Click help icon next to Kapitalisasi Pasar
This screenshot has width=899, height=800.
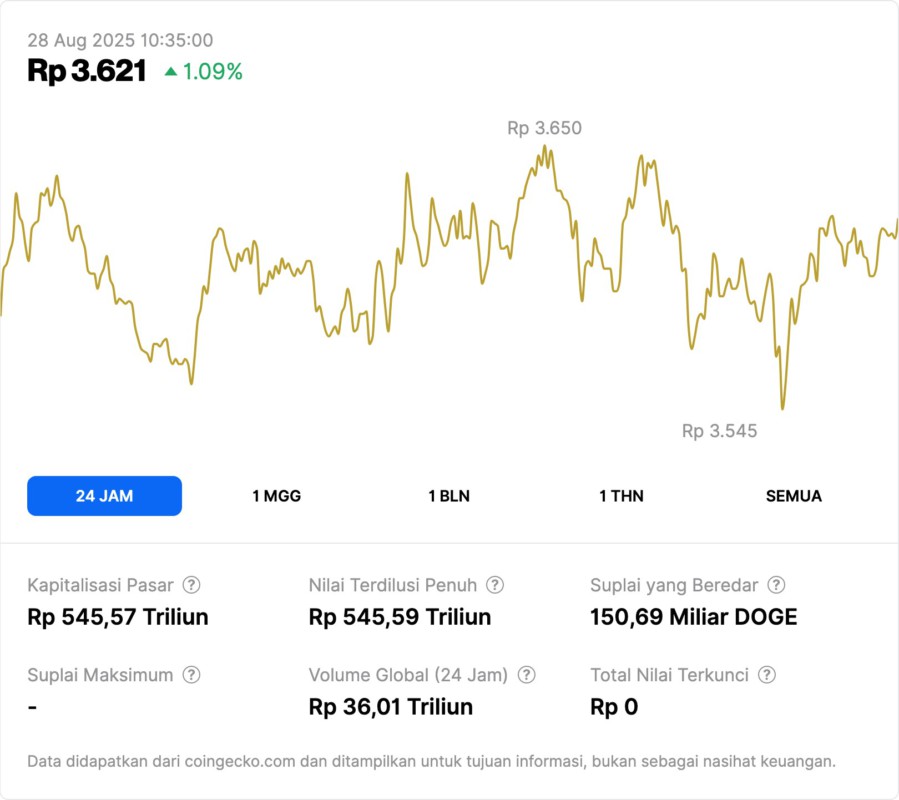191,585
